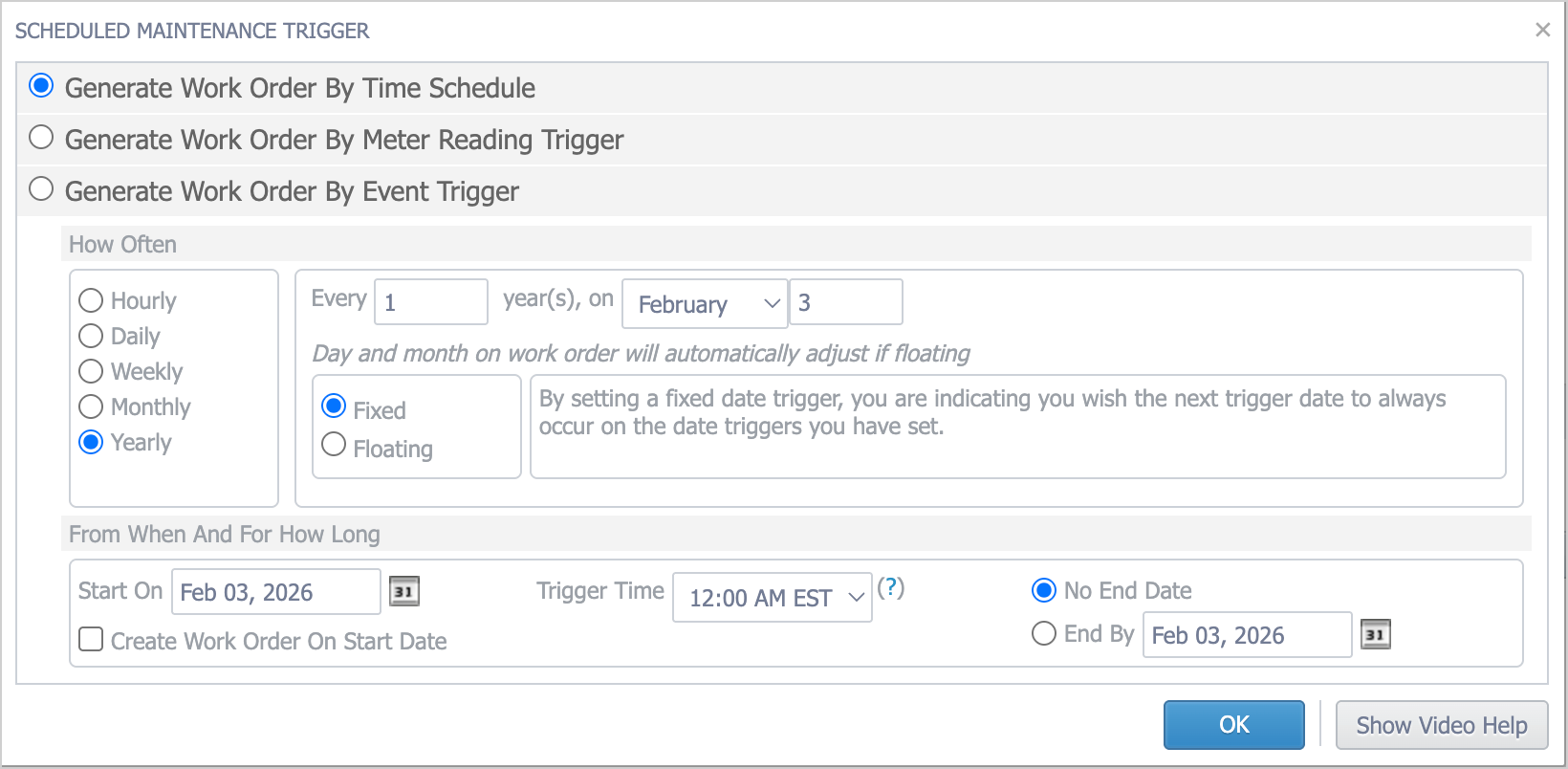Viewport: 1568px width, 769px height.
Task: Select Generate Work Order By Event Trigger
Action: (x=41, y=189)
